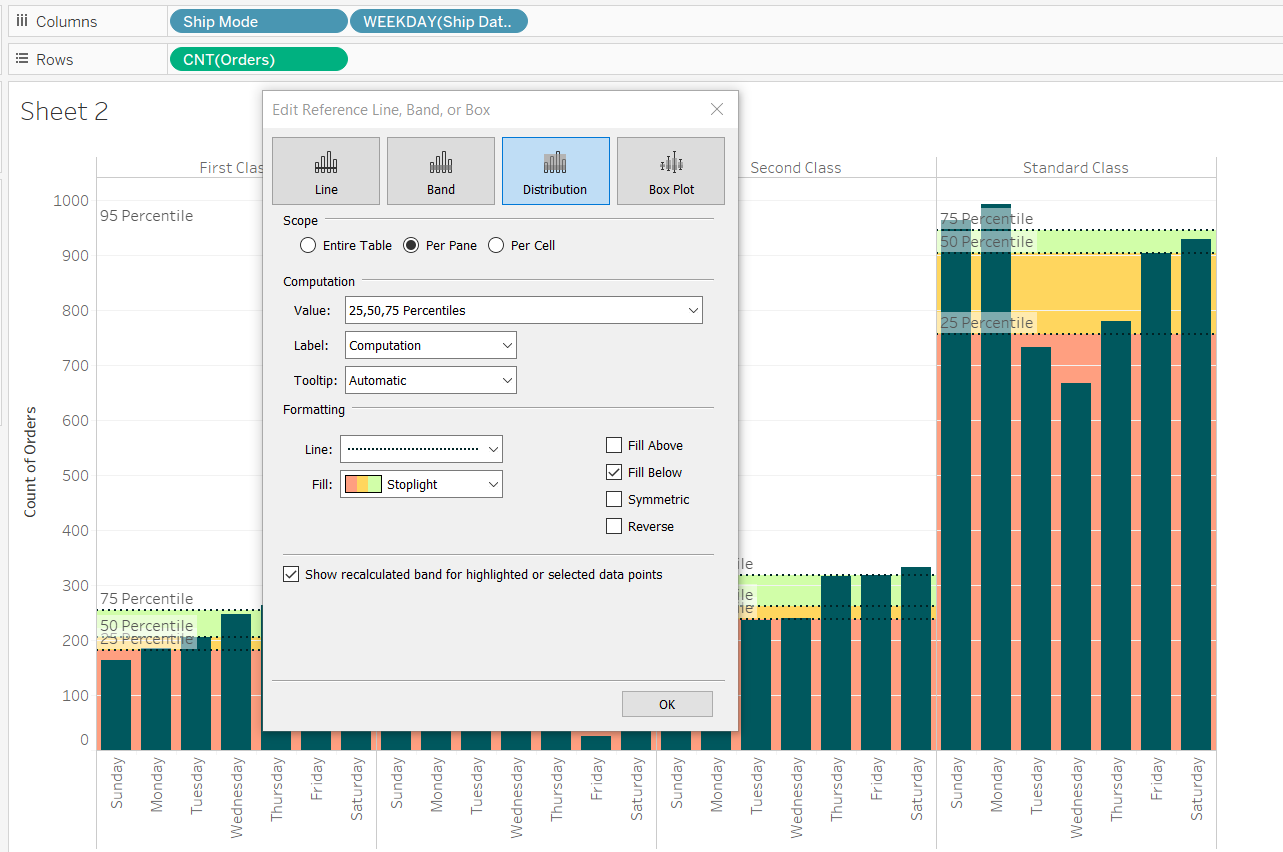Open the Fill Stoplight color dropdown
This screenshot has height=852, width=1283.
(x=421, y=484)
